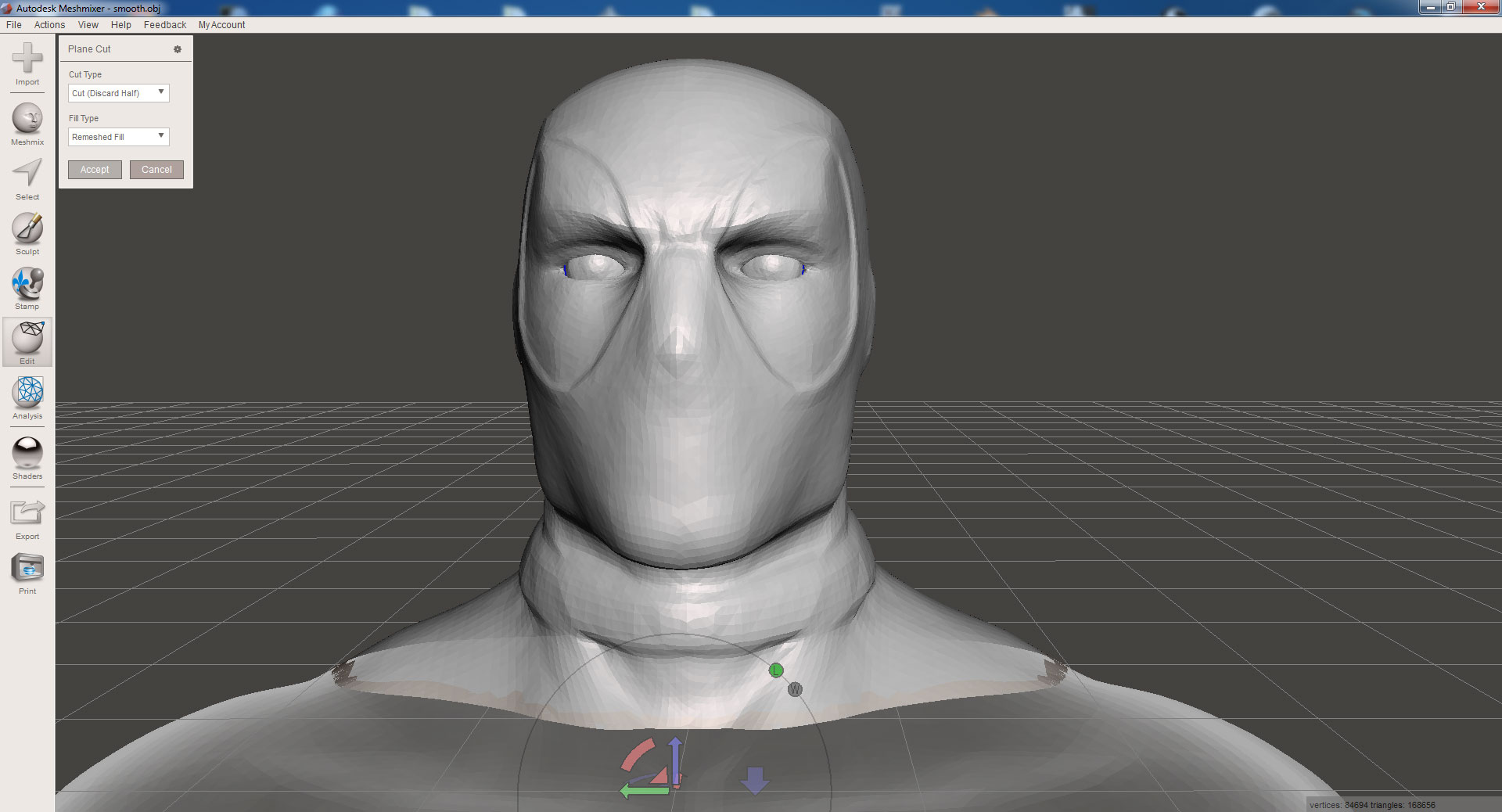Click the Fill Type label
The image size is (1502, 812).
84,118
